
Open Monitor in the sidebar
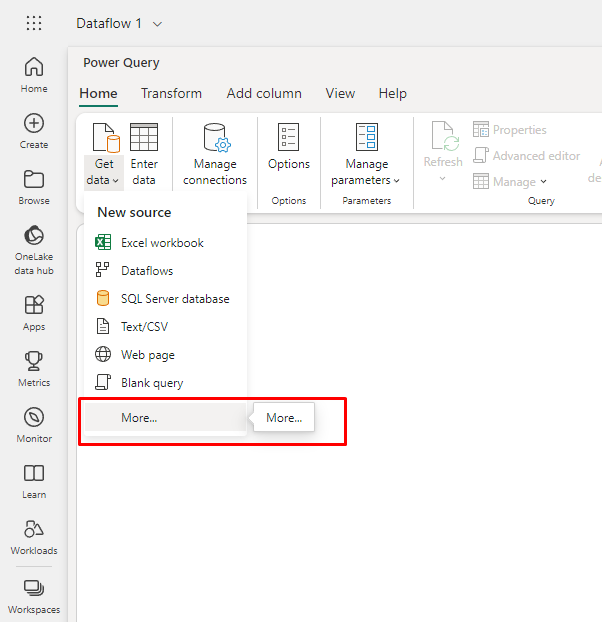(x=34, y=425)
